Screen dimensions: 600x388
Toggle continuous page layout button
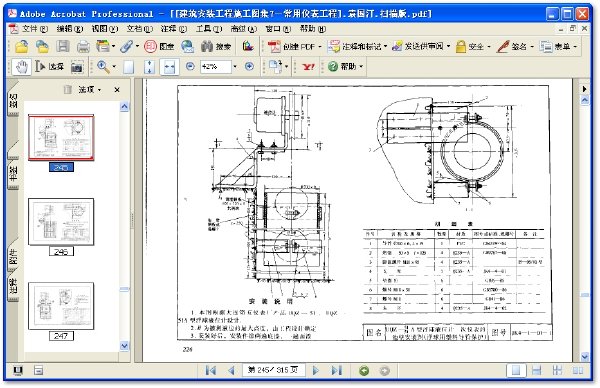[x=536, y=370]
